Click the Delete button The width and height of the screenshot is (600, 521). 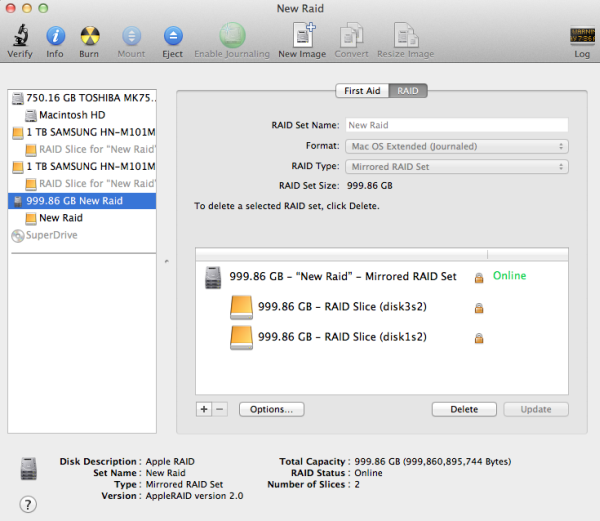click(x=463, y=409)
